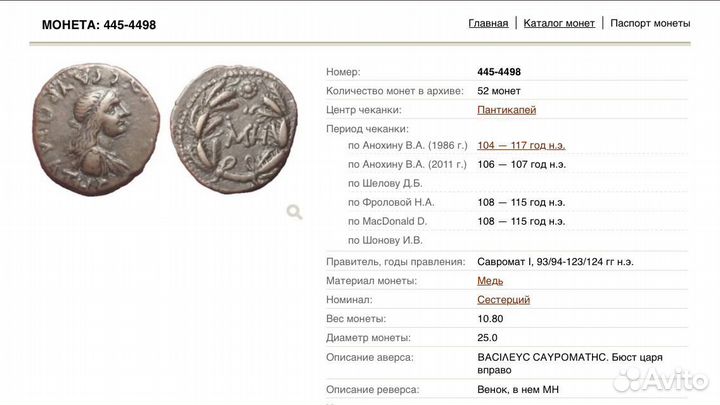This screenshot has width=720, height=405.
Task: Select the text Савромат I, 93/94-123/124 гг н.э.
Action: pos(555,262)
